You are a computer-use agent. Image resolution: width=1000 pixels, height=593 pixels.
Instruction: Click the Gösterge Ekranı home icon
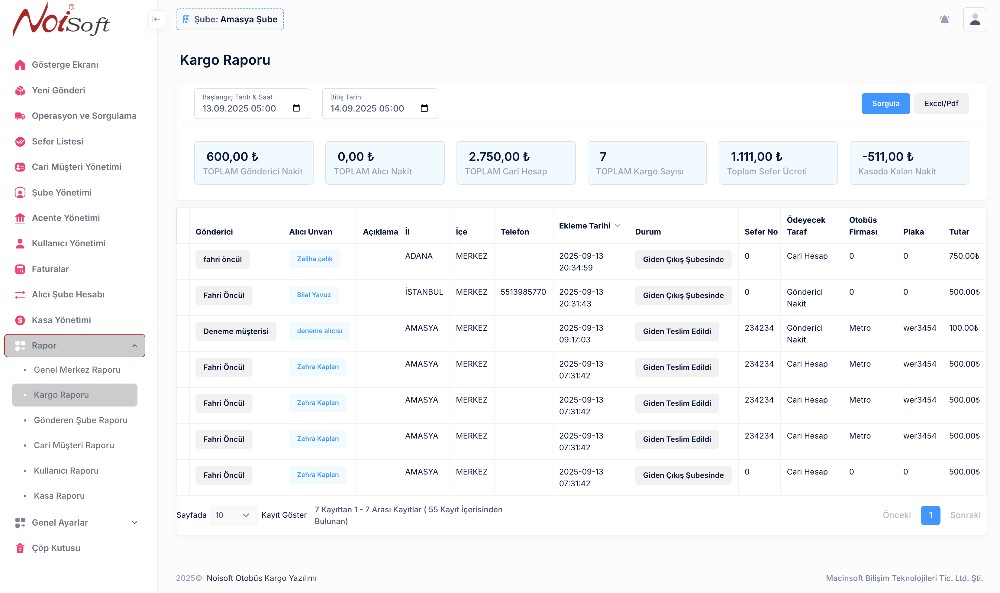click(x=20, y=65)
